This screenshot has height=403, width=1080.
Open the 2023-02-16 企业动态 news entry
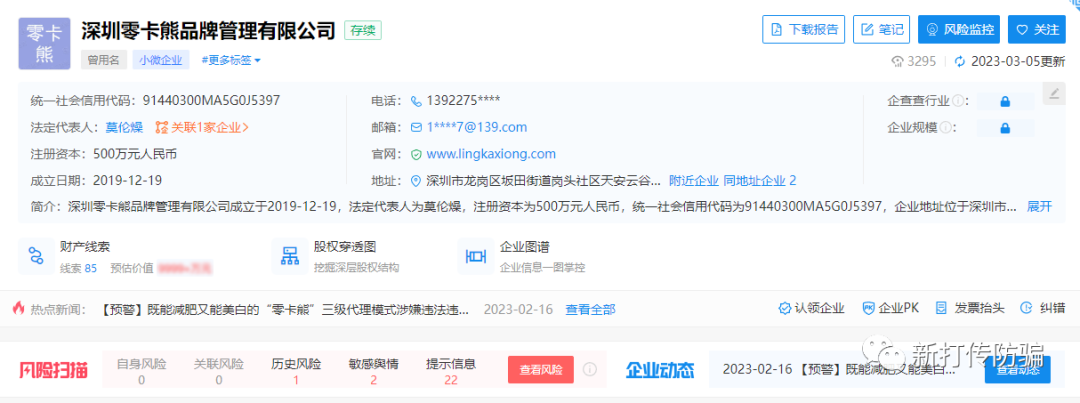[x=839, y=370]
